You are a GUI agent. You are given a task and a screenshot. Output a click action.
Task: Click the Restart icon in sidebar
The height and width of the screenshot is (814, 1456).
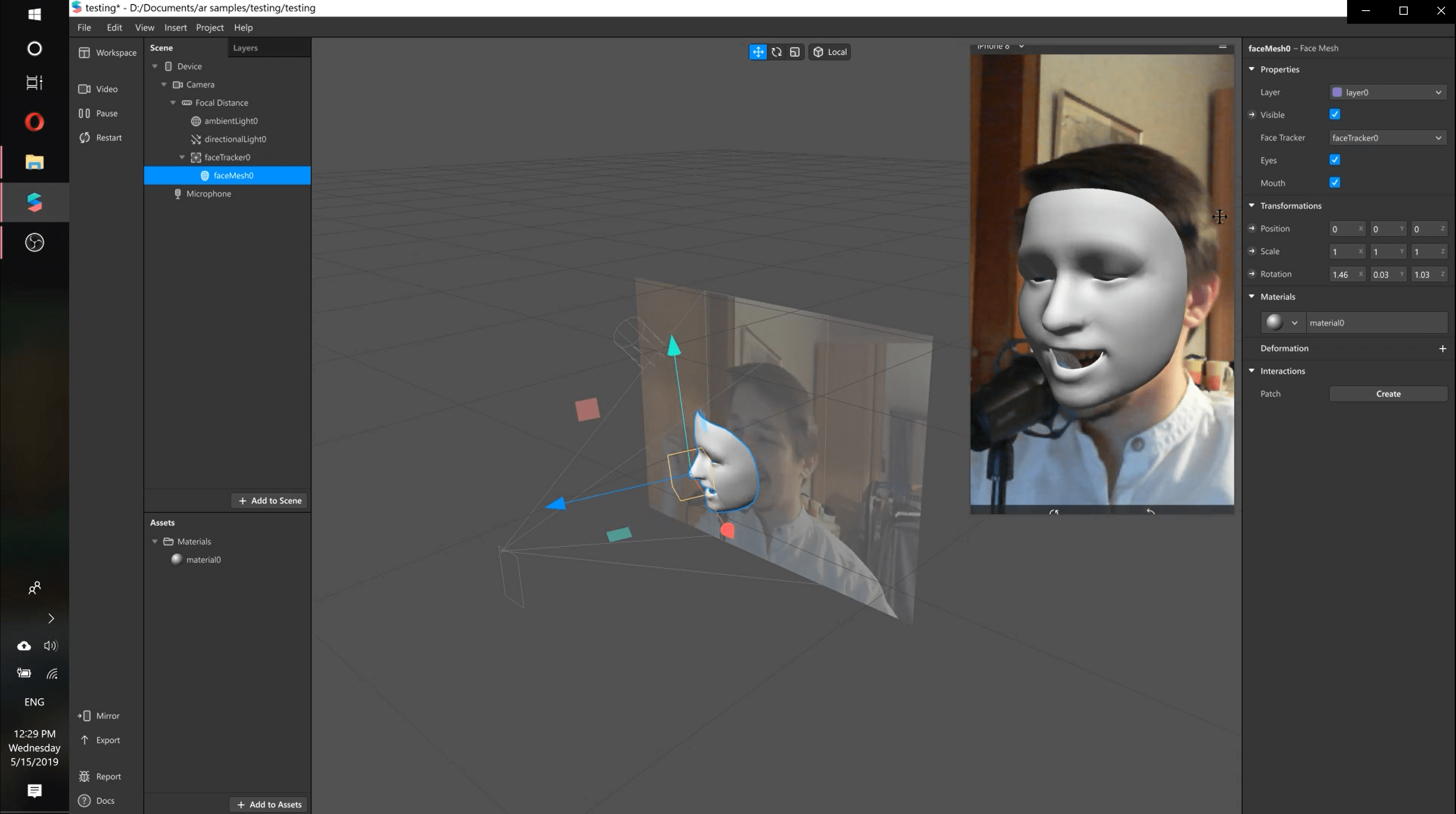(84, 138)
